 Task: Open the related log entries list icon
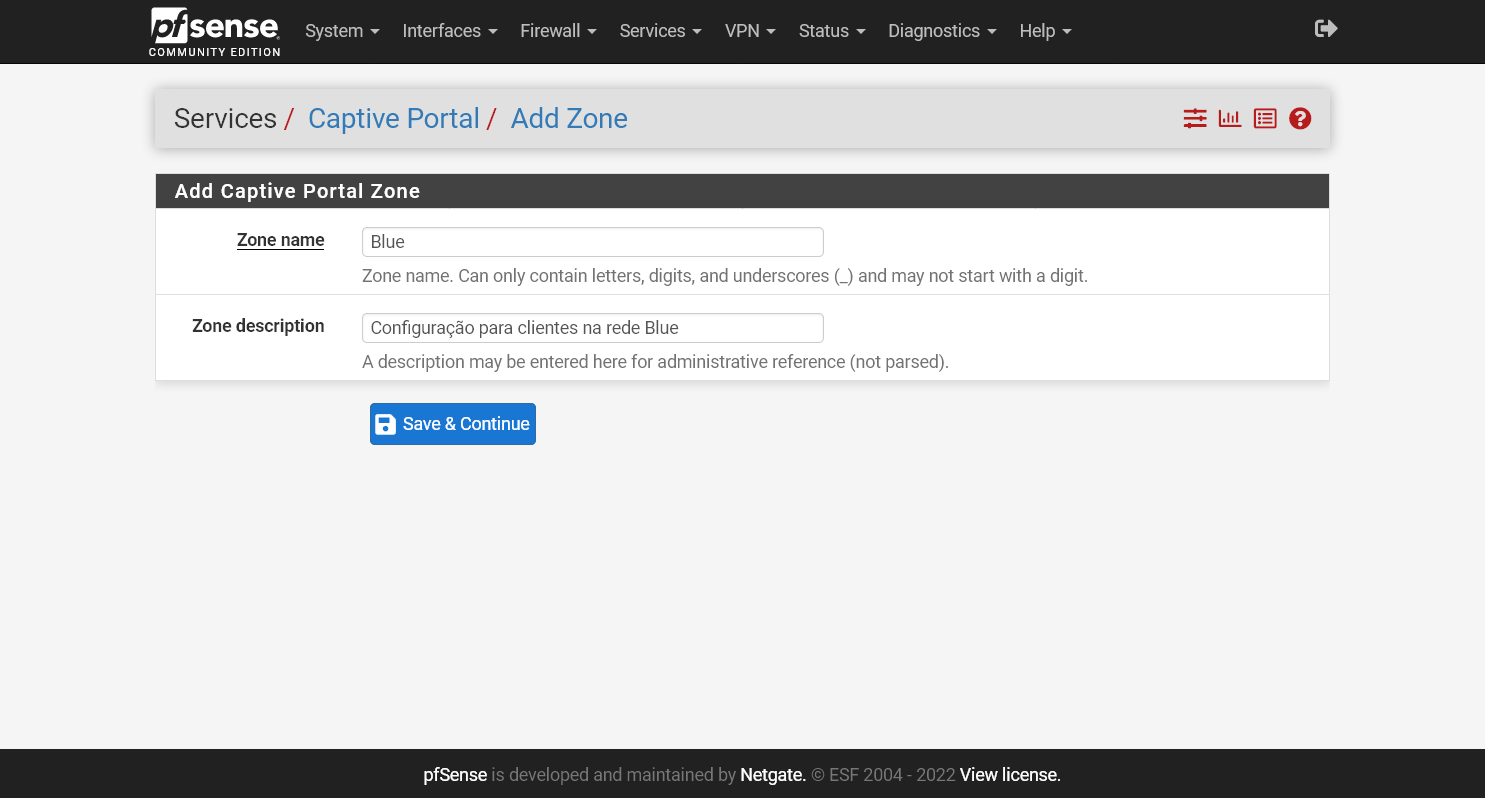coord(1264,118)
